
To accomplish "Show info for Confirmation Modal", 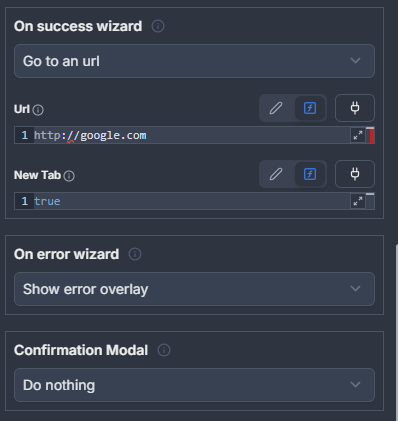I will point(164,350).
